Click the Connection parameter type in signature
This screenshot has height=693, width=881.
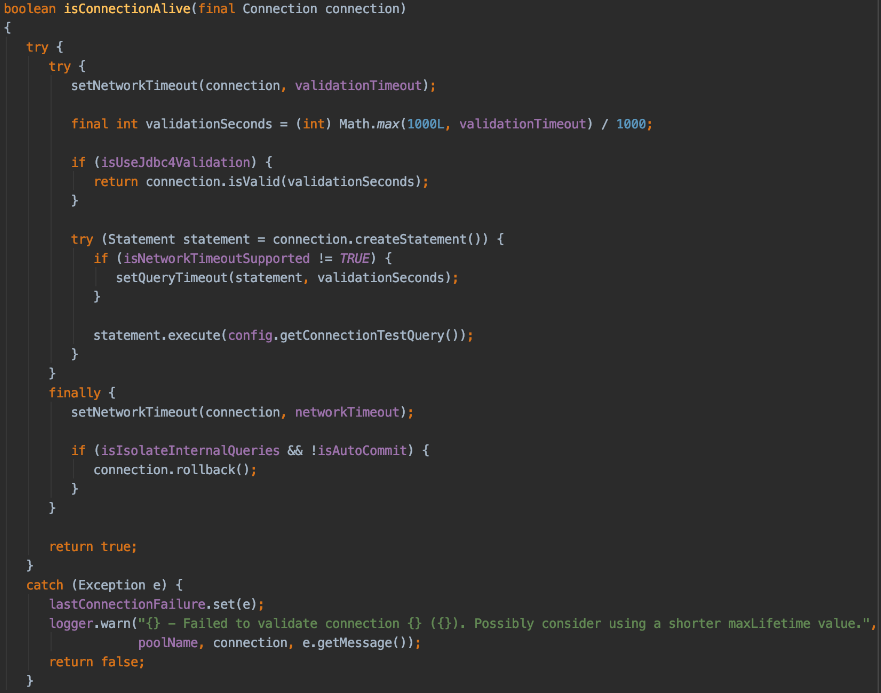pyautogui.click(x=280, y=9)
